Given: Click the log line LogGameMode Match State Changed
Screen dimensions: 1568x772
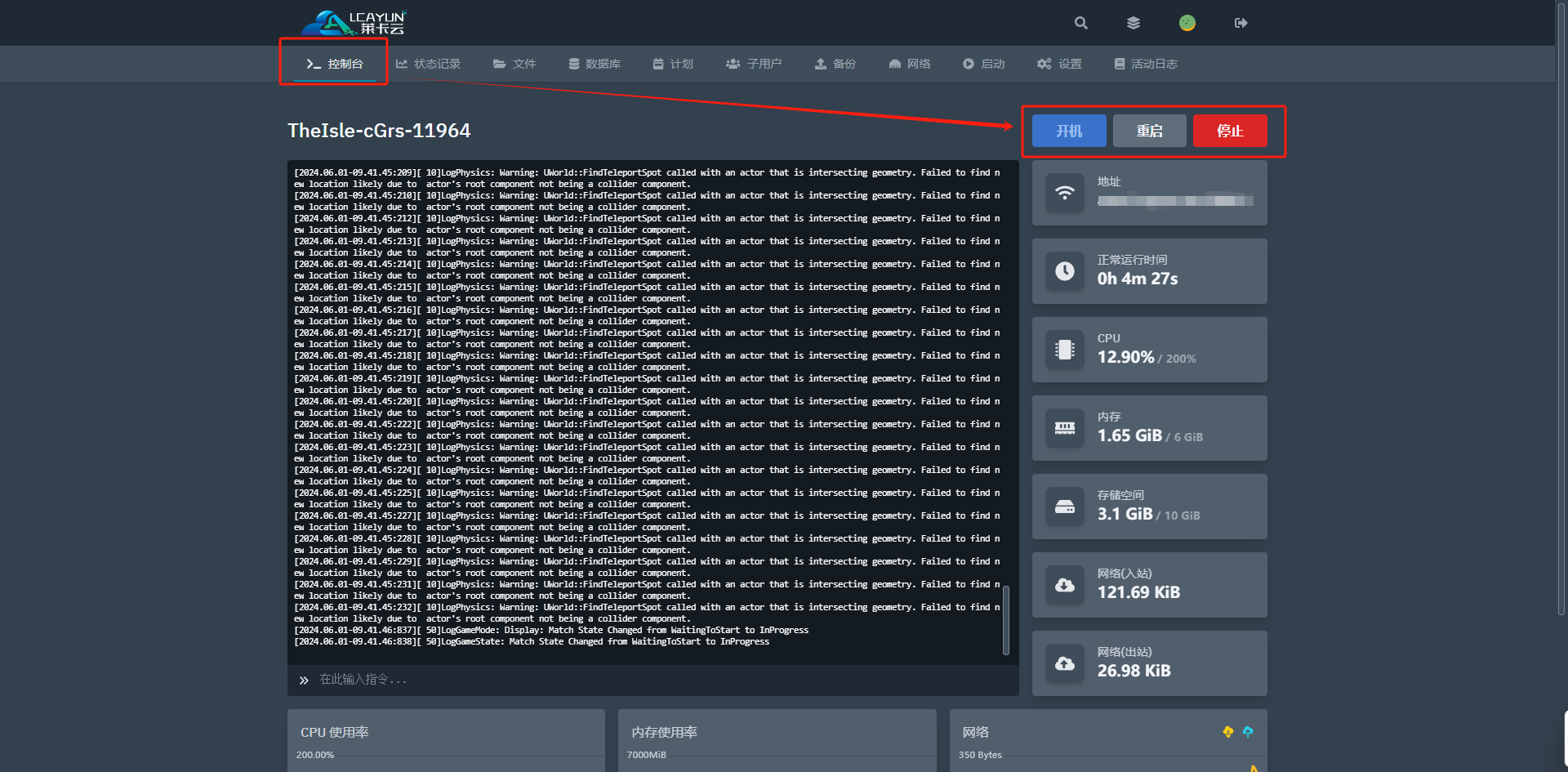Looking at the screenshot, I should point(551,630).
